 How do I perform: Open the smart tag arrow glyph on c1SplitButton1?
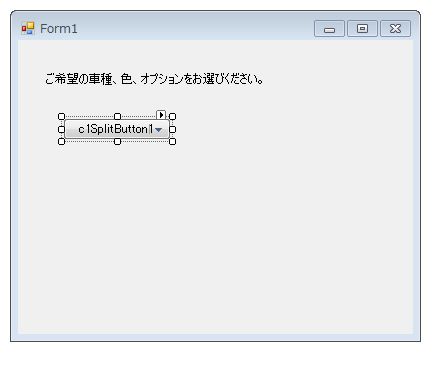161,115
